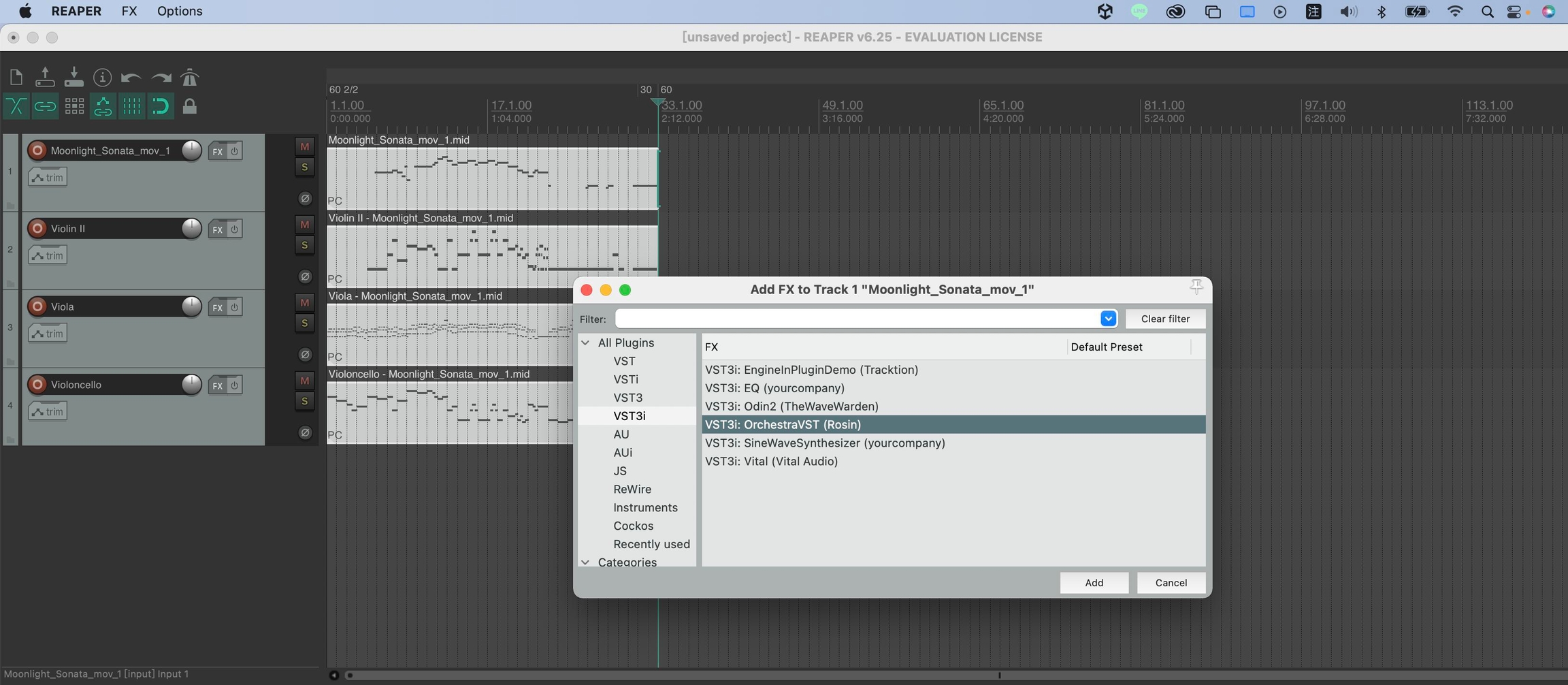The width and height of the screenshot is (1568, 685).
Task: Collapse the All Plugins tree
Action: click(x=585, y=343)
